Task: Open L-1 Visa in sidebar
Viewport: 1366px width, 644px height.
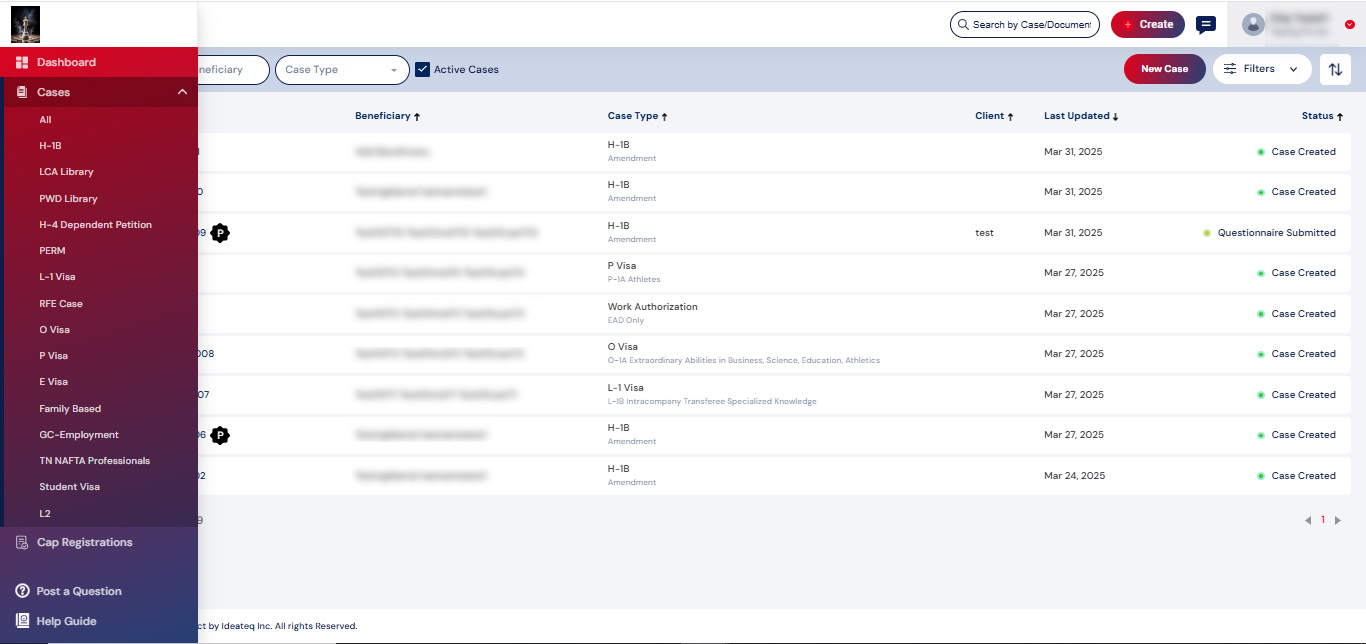Action: pyautogui.click(x=57, y=277)
